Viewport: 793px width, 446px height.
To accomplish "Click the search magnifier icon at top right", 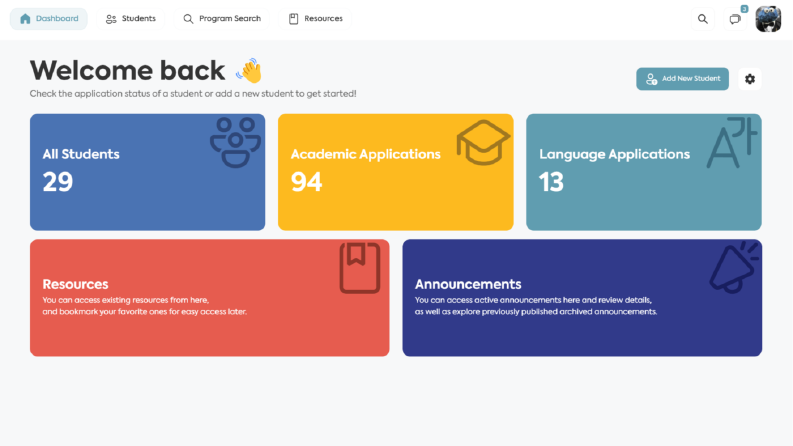I will [x=702, y=19].
